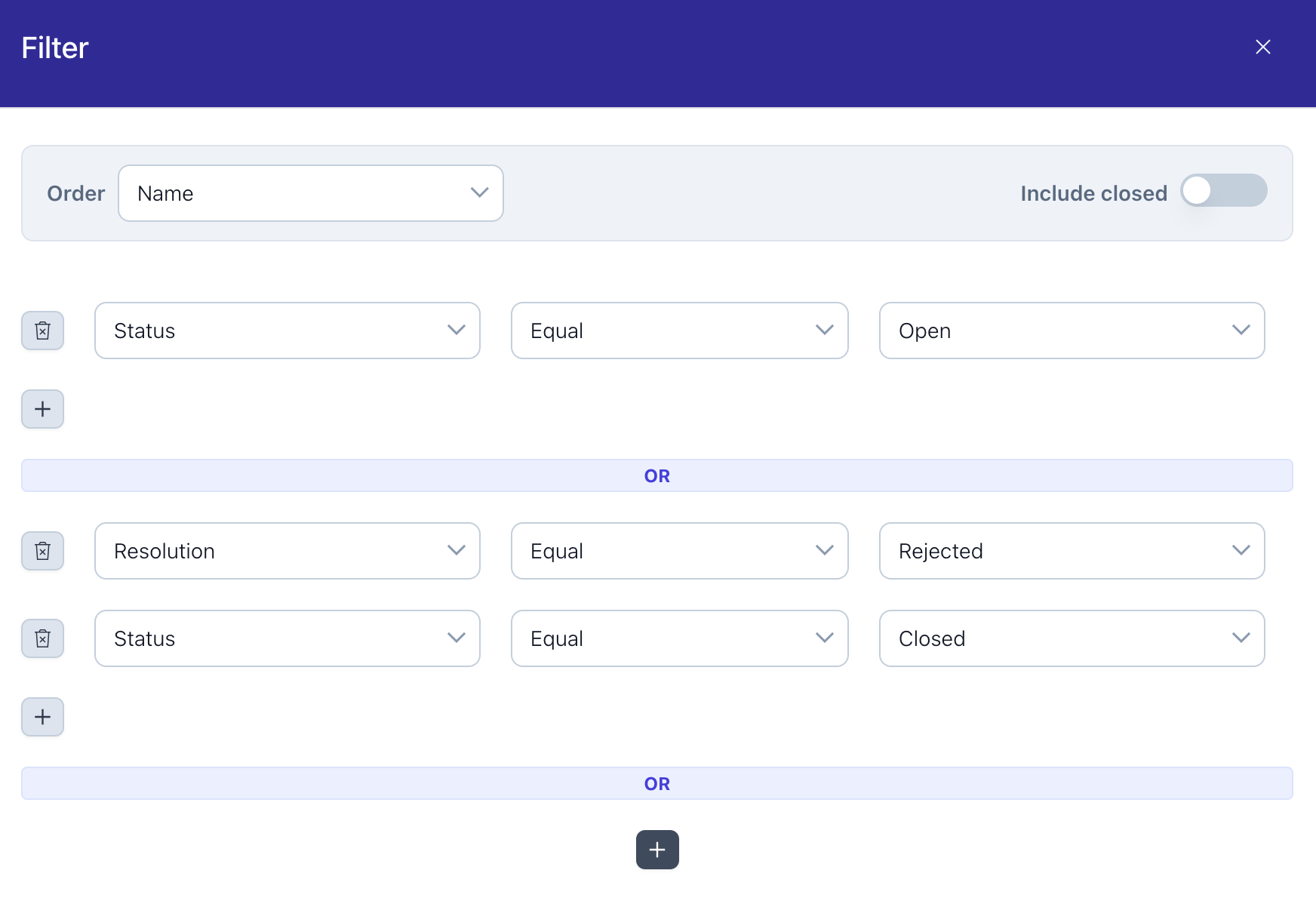This screenshot has width=1316, height=901.
Task: Open the Rejected value dropdown
Action: [x=1072, y=551]
